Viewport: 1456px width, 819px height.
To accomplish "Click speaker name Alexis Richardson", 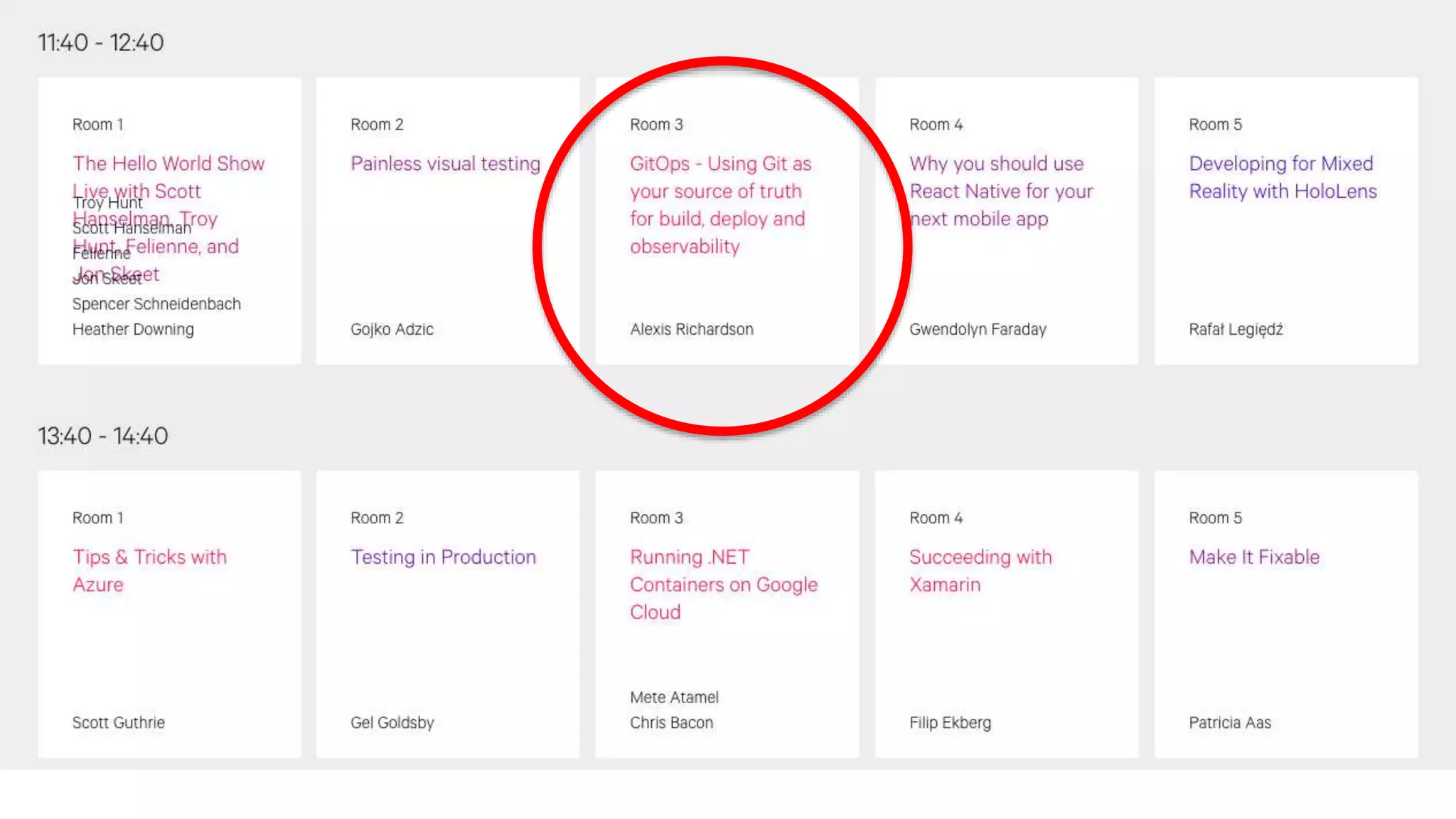I will click(x=691, y=329).
